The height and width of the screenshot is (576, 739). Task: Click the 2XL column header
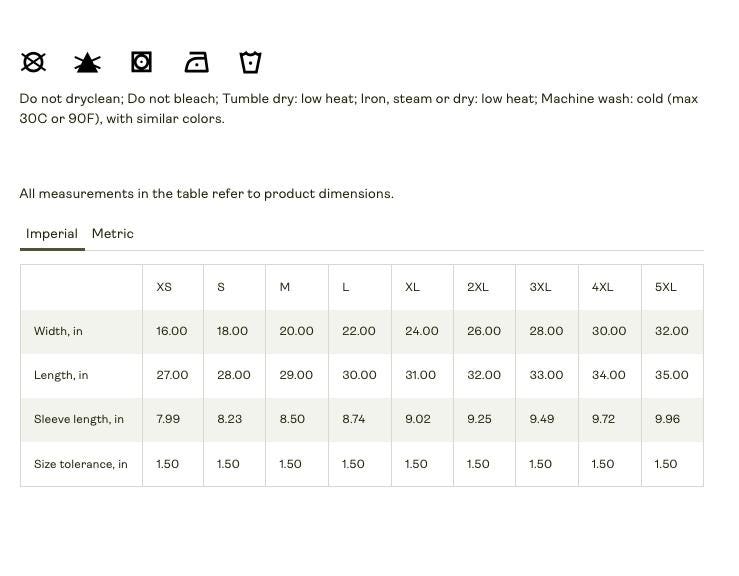coord(478,287)
